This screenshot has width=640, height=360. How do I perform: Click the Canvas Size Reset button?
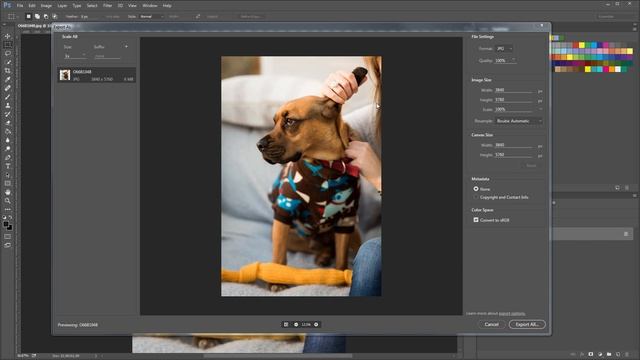[x=531, y=165]
